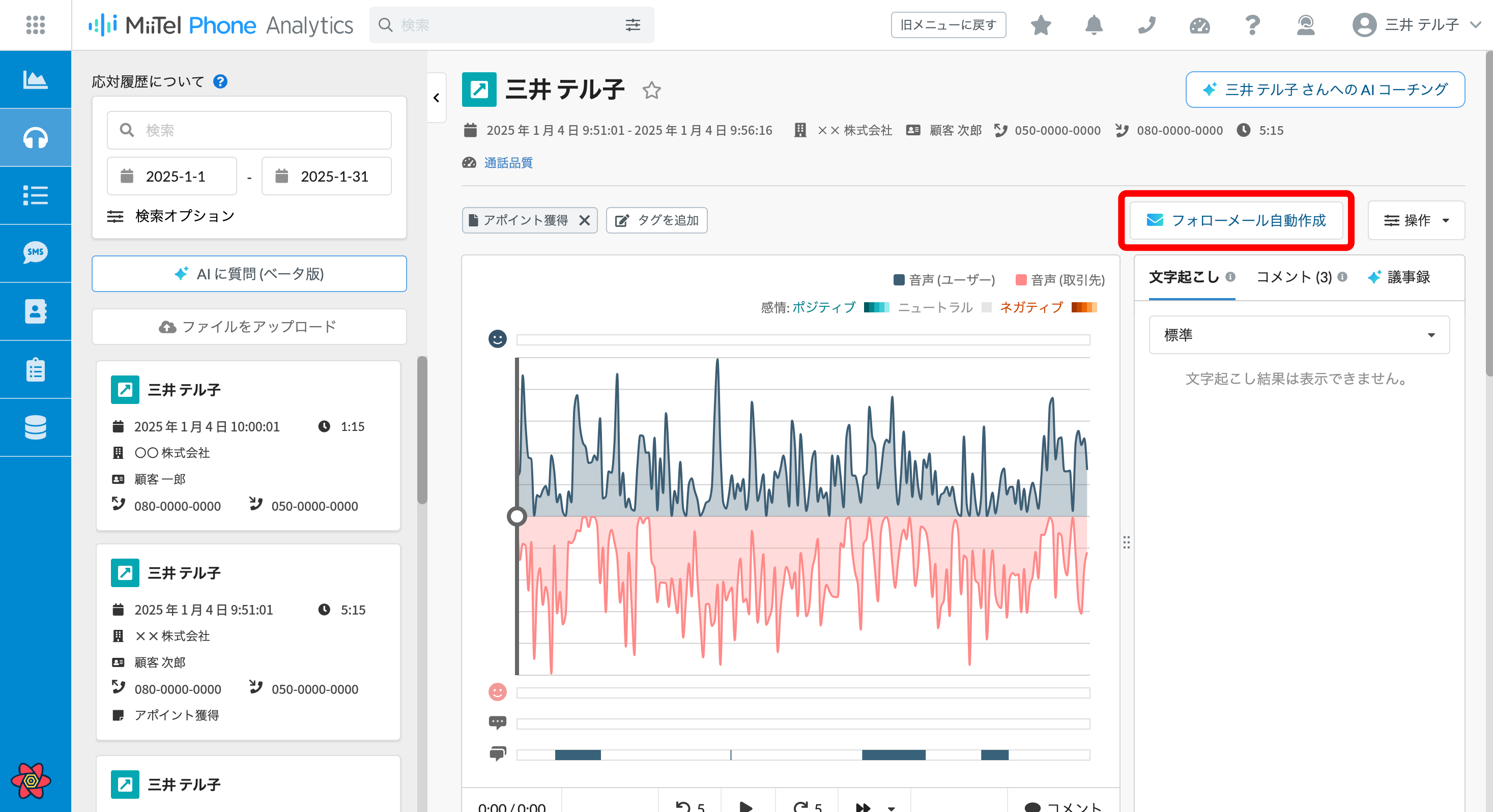Screen dimensions: 1493x812
Task: Toggle favorite star next to 三井 テル子 title
Action: pyautogui.click(x=651, y=91)
